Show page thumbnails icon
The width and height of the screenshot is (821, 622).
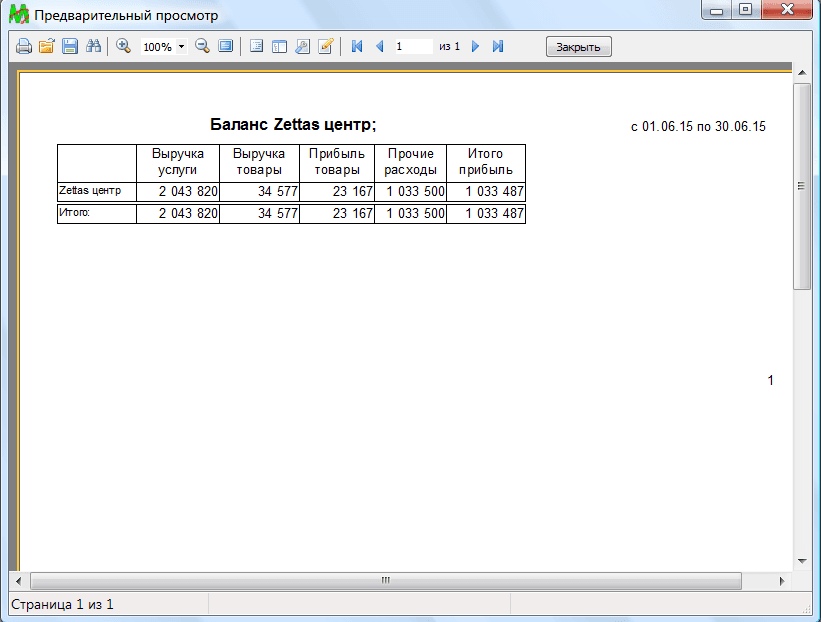pos(280,46)
